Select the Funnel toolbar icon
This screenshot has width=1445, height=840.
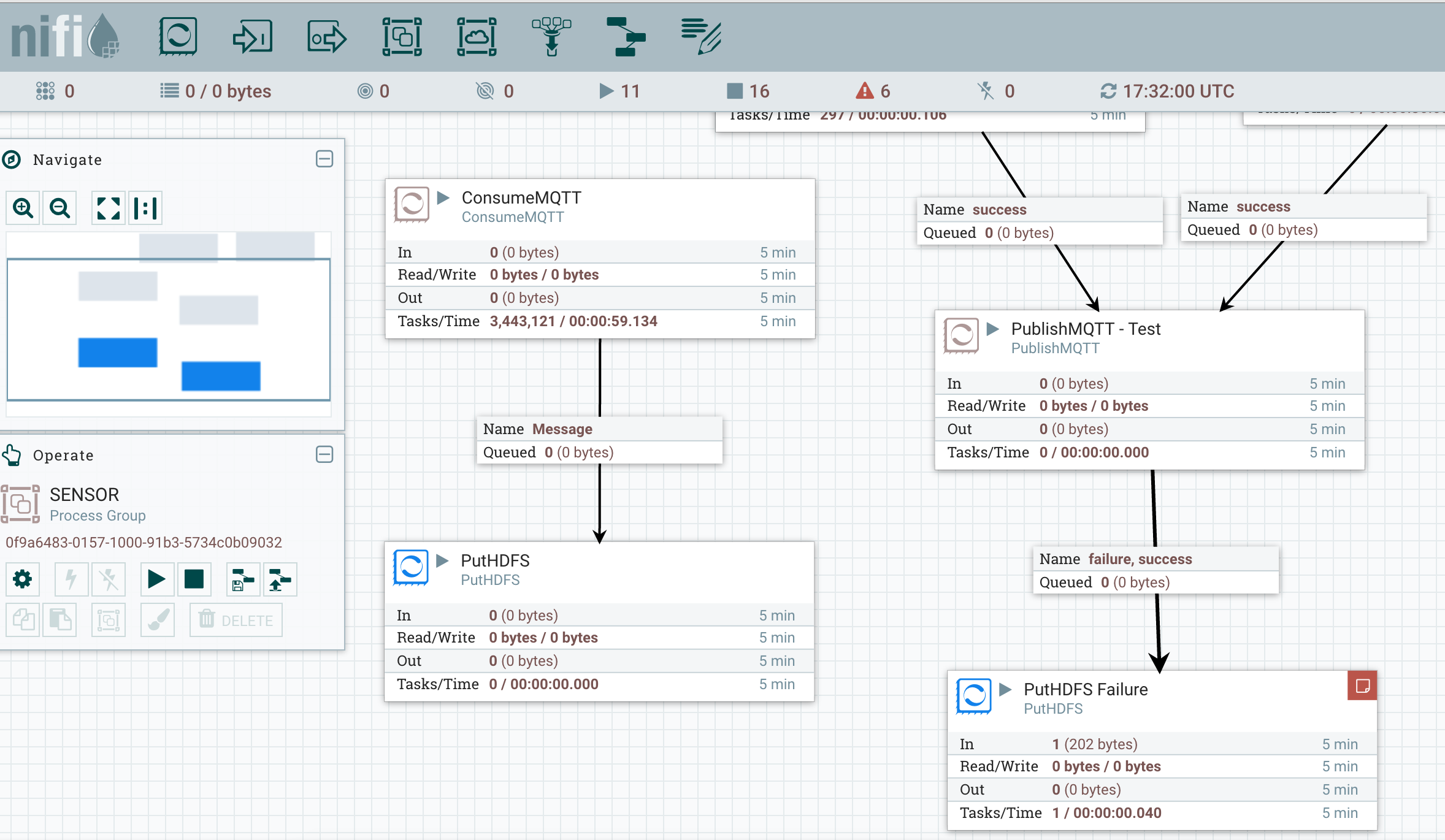tap(550, 37)
